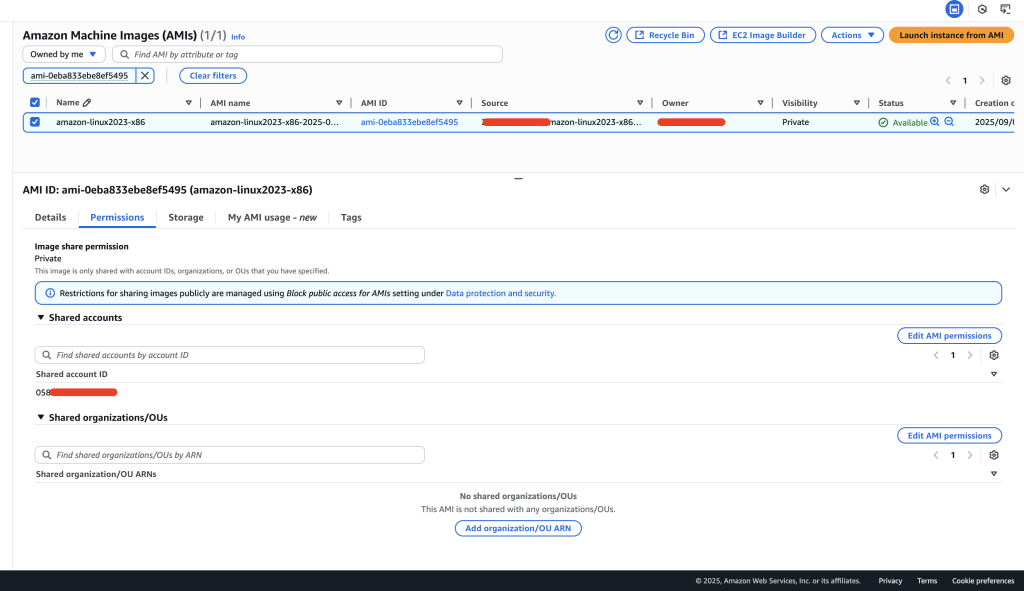Image resolution: width=1024 pixels, height=591 pixels.
Task: Collapse the AMI detail panel with chevron
Action: (1006, 189)
